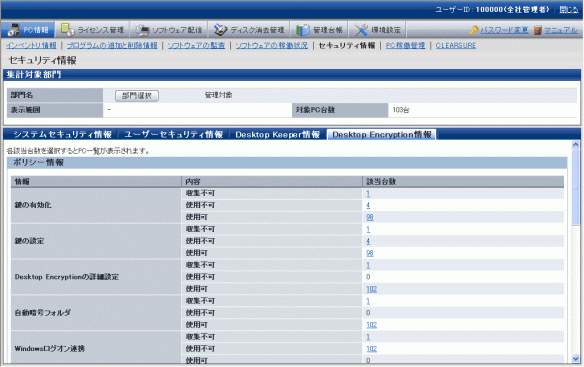
Task: Click the Desktop Encryptionの詳細設定 row label
Action: (67, 277)
